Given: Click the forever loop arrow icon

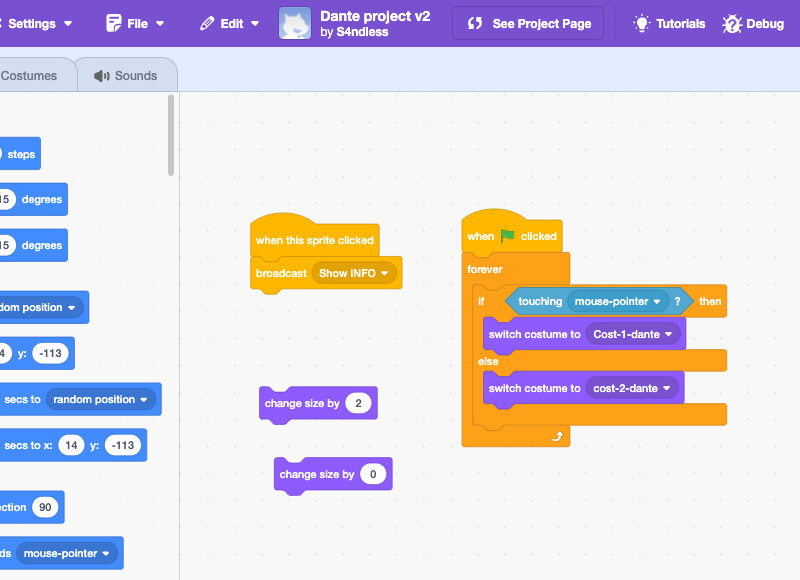Looking at the screenshot, I should click(558, 436).
